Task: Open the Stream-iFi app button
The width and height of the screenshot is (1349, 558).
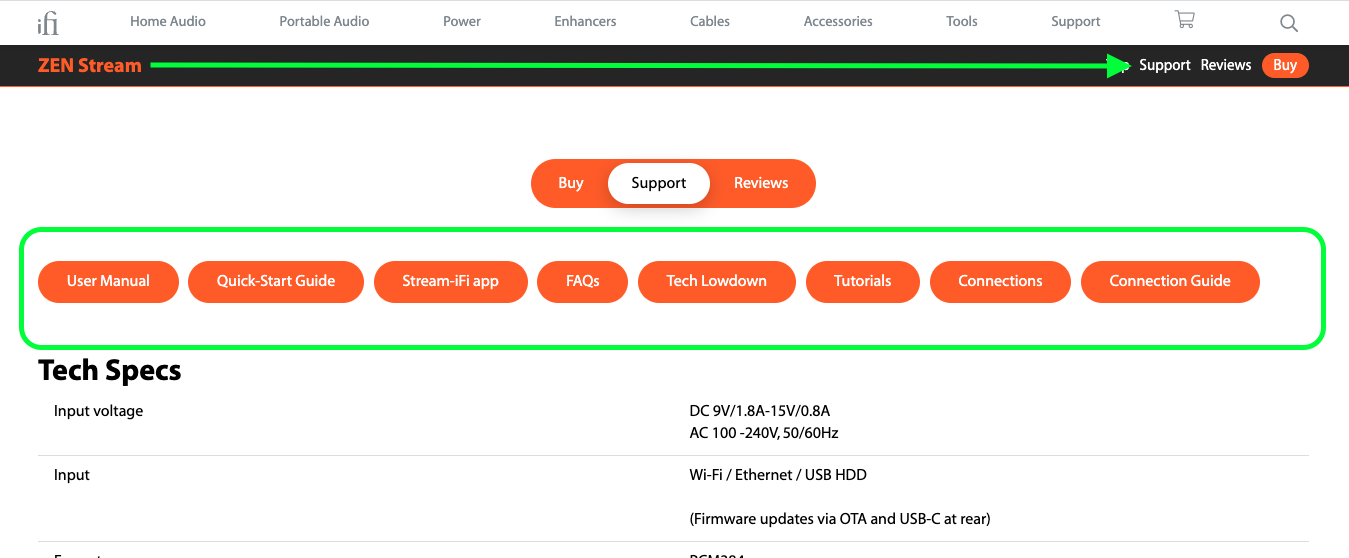Action: [x=450, y=281]
